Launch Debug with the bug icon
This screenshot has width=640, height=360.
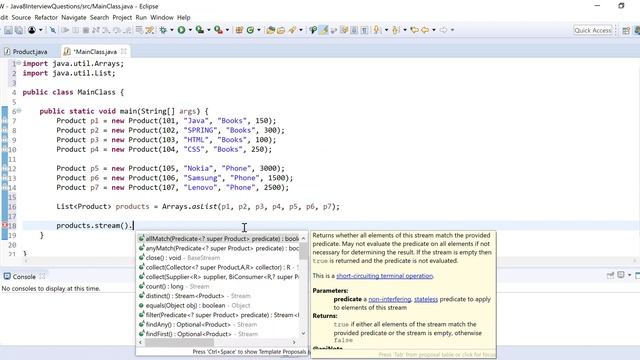point(163,30)
